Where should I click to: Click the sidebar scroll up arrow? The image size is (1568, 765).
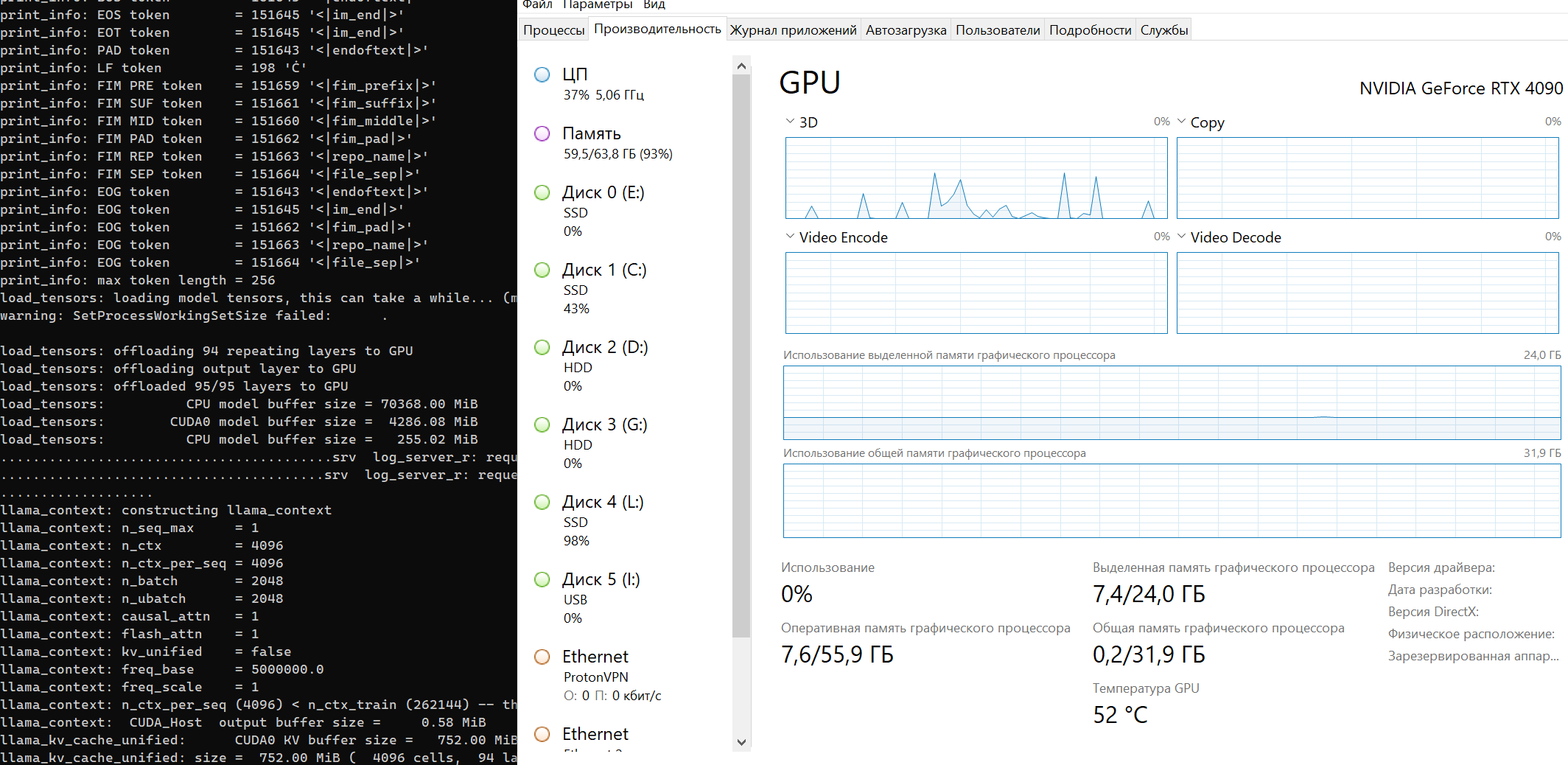742,66
